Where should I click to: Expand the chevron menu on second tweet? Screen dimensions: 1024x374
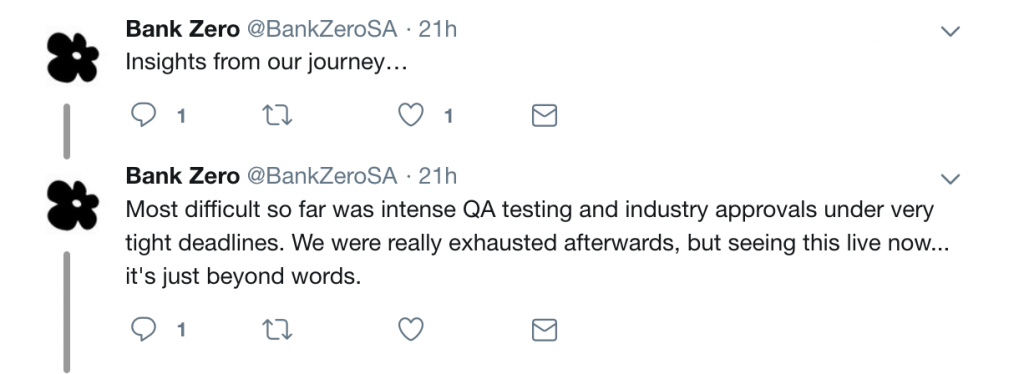pyautogui.click(x=950, y=178)
